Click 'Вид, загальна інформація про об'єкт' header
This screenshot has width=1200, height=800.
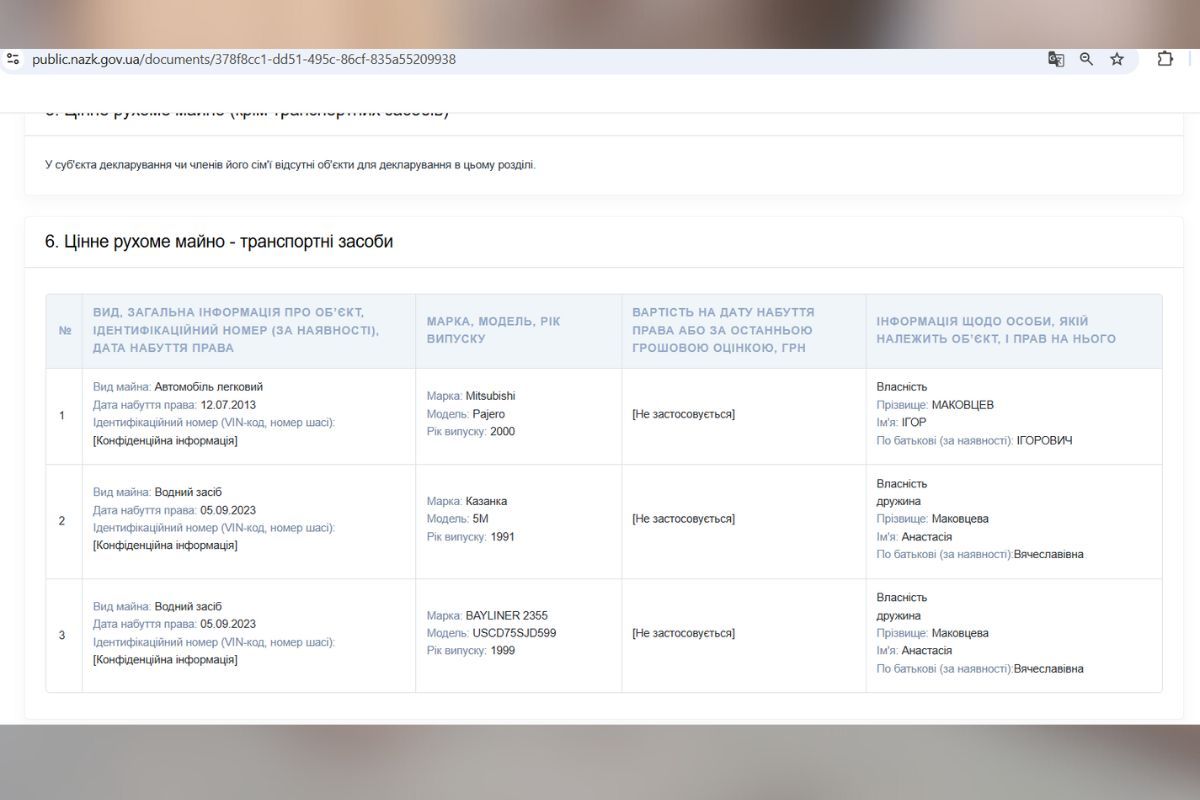[x=236, y=330]
